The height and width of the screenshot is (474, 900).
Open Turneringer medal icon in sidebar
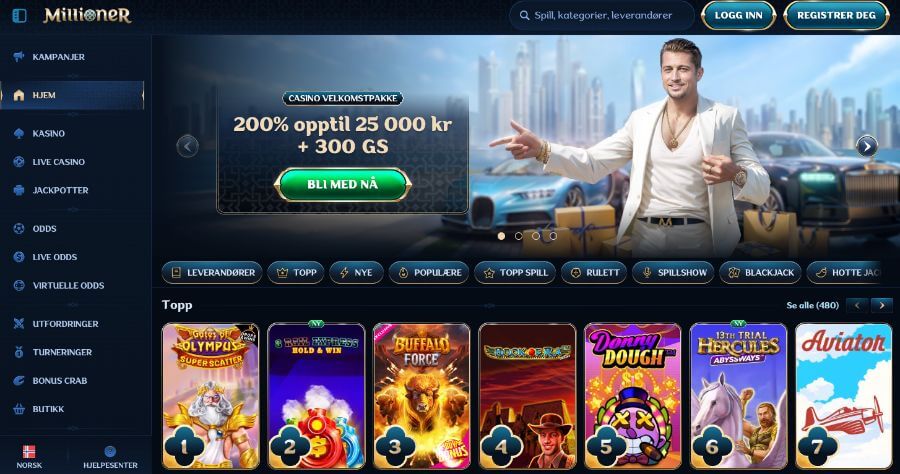(x=19, y=352)
